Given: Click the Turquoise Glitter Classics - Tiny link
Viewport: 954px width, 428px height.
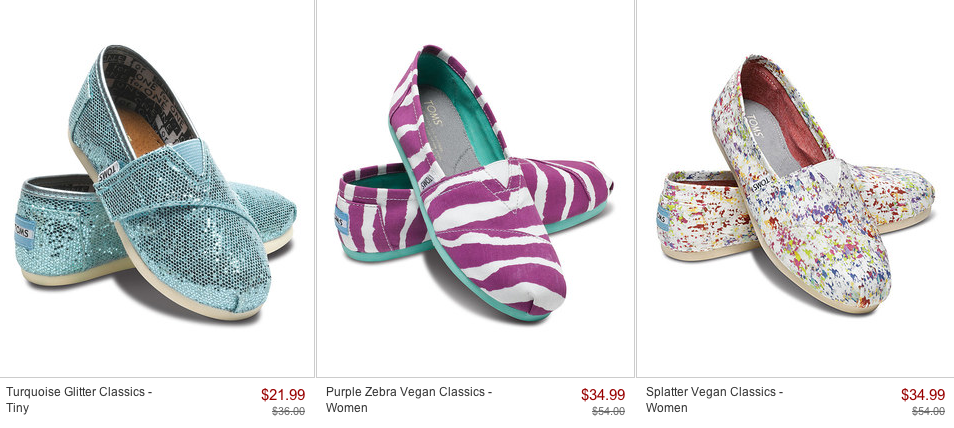Looking at the screenshot, I should click(78, 400).
